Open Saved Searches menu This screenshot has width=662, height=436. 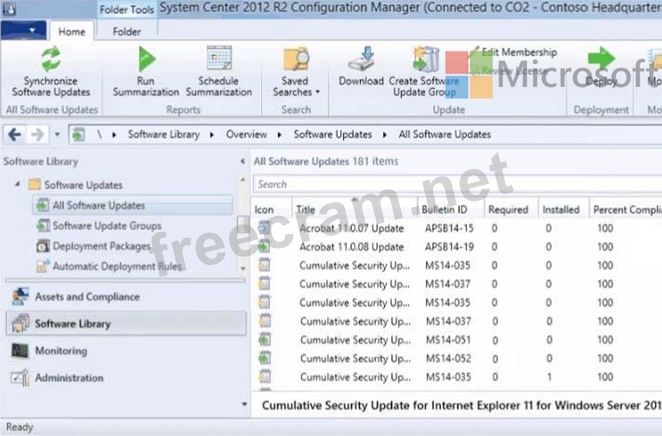[x=295, y=72]
